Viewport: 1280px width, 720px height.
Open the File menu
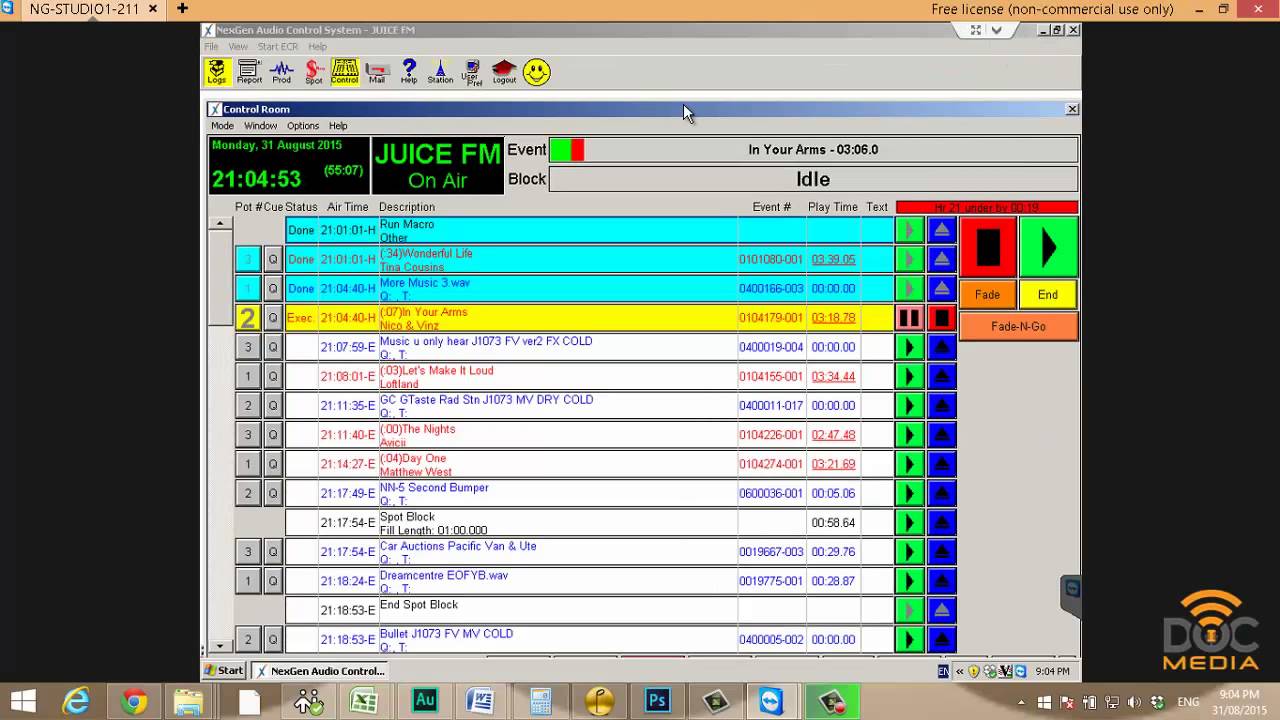[x=211, y=47]
